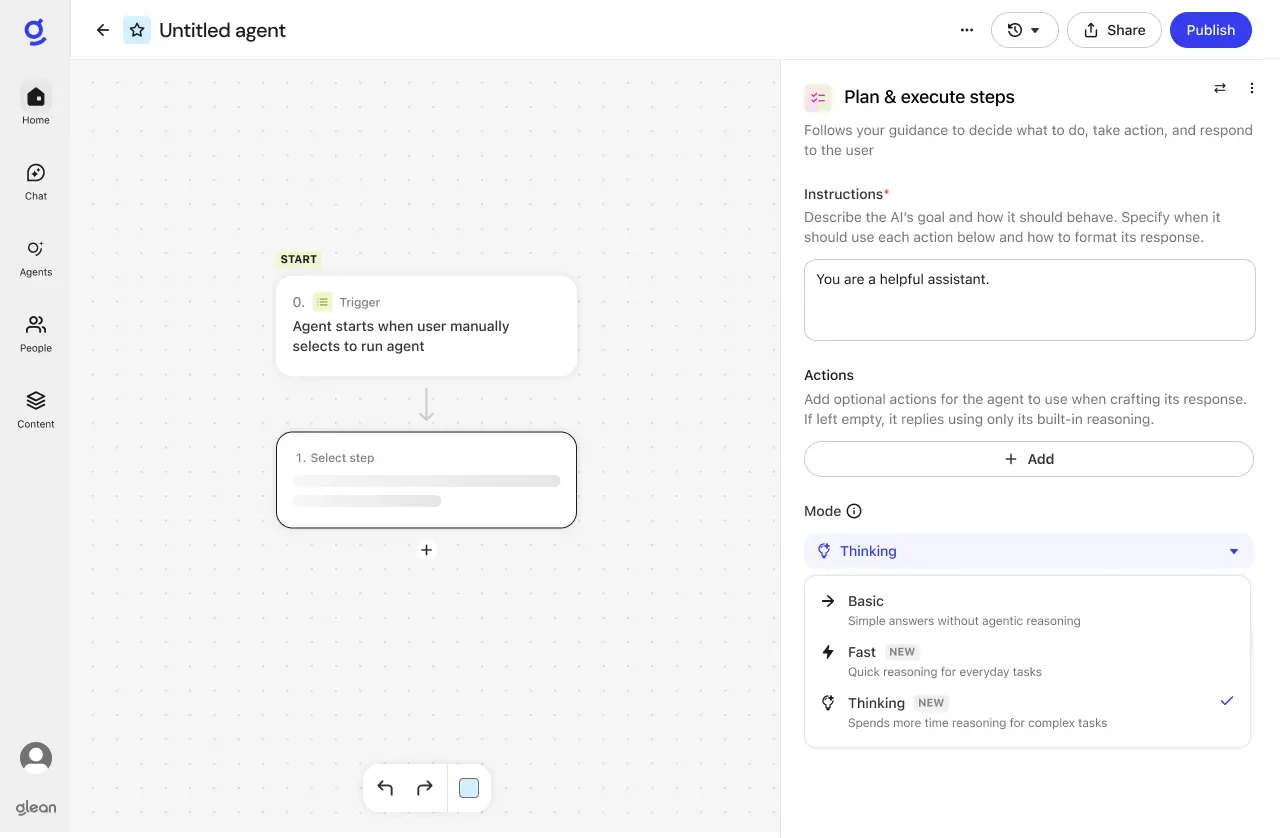The height and width of the screenshot is (838, 1280).
Task: Click the back arrow next to agent title
Action: [x=102, y=30]
